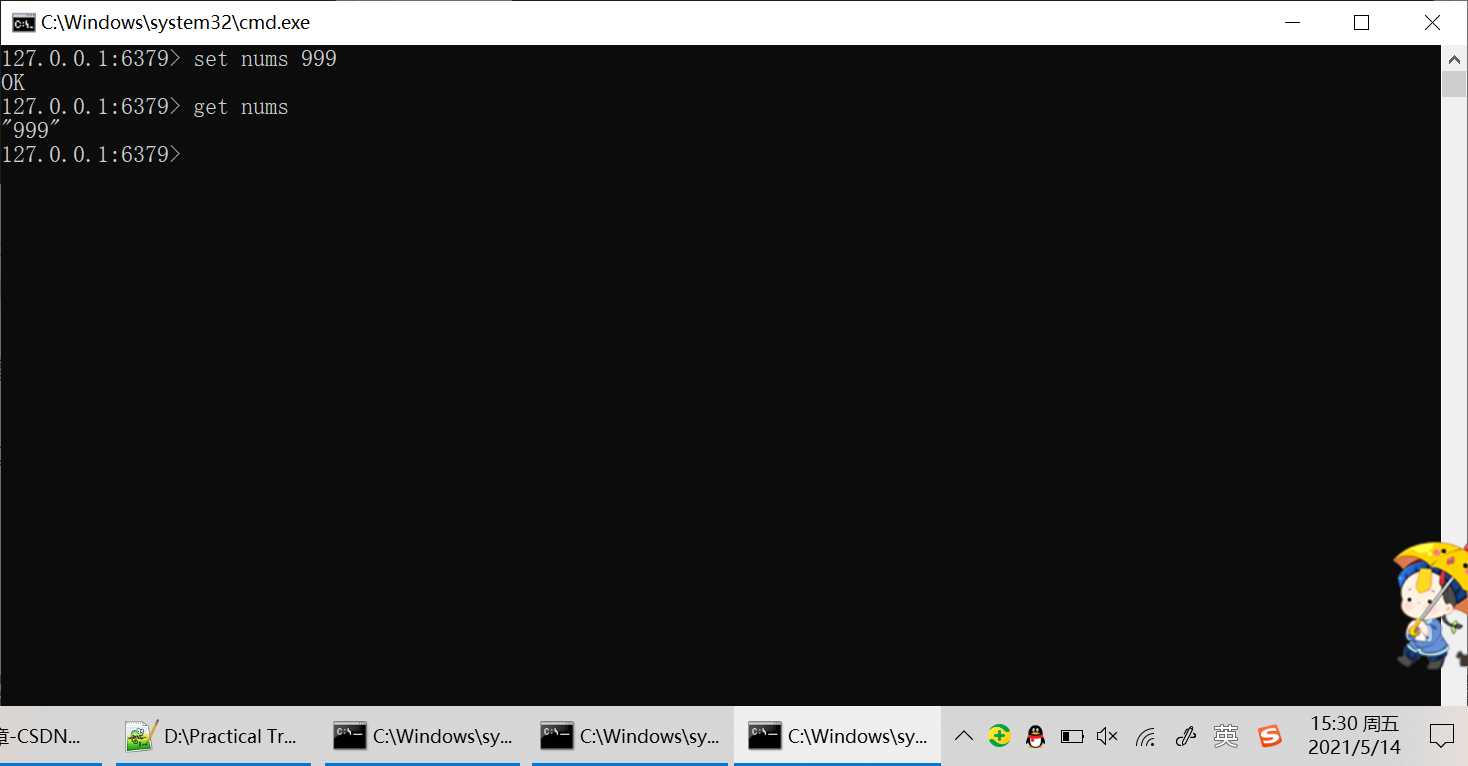Click the 'get nums' command text
This screenshot has height=766, width=1468.
click(x=241, y=107)
